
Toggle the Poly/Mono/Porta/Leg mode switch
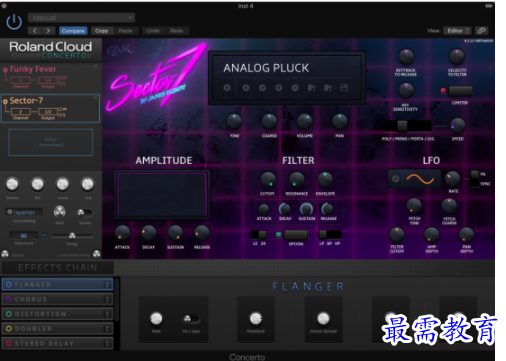408,126
